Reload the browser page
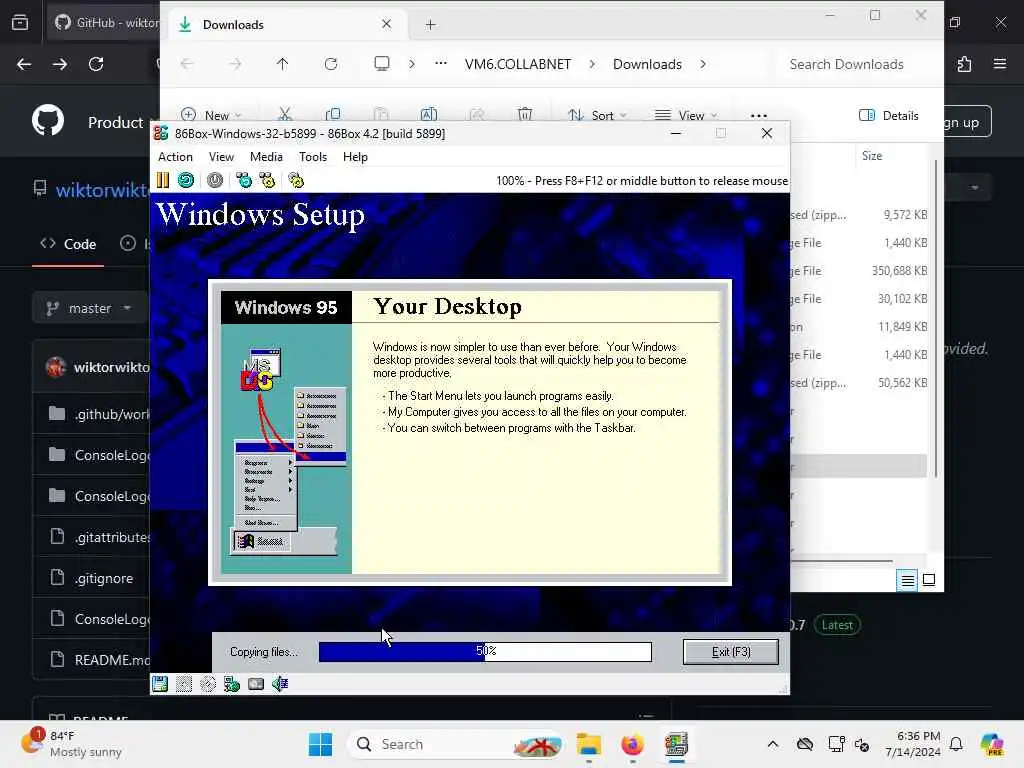 click(96, 64)
